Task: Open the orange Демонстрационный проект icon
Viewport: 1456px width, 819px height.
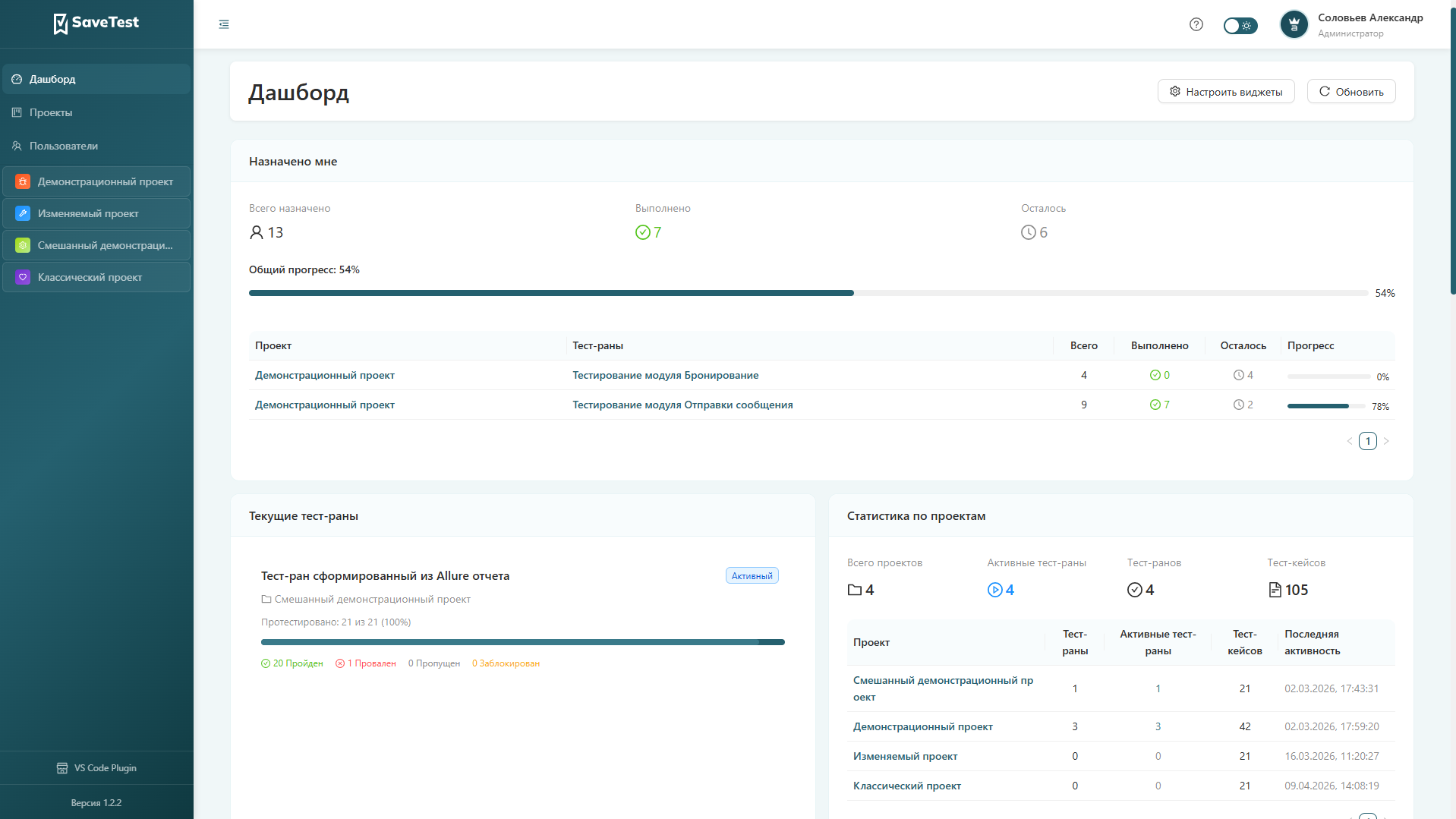Action: (x=23, y=181)
